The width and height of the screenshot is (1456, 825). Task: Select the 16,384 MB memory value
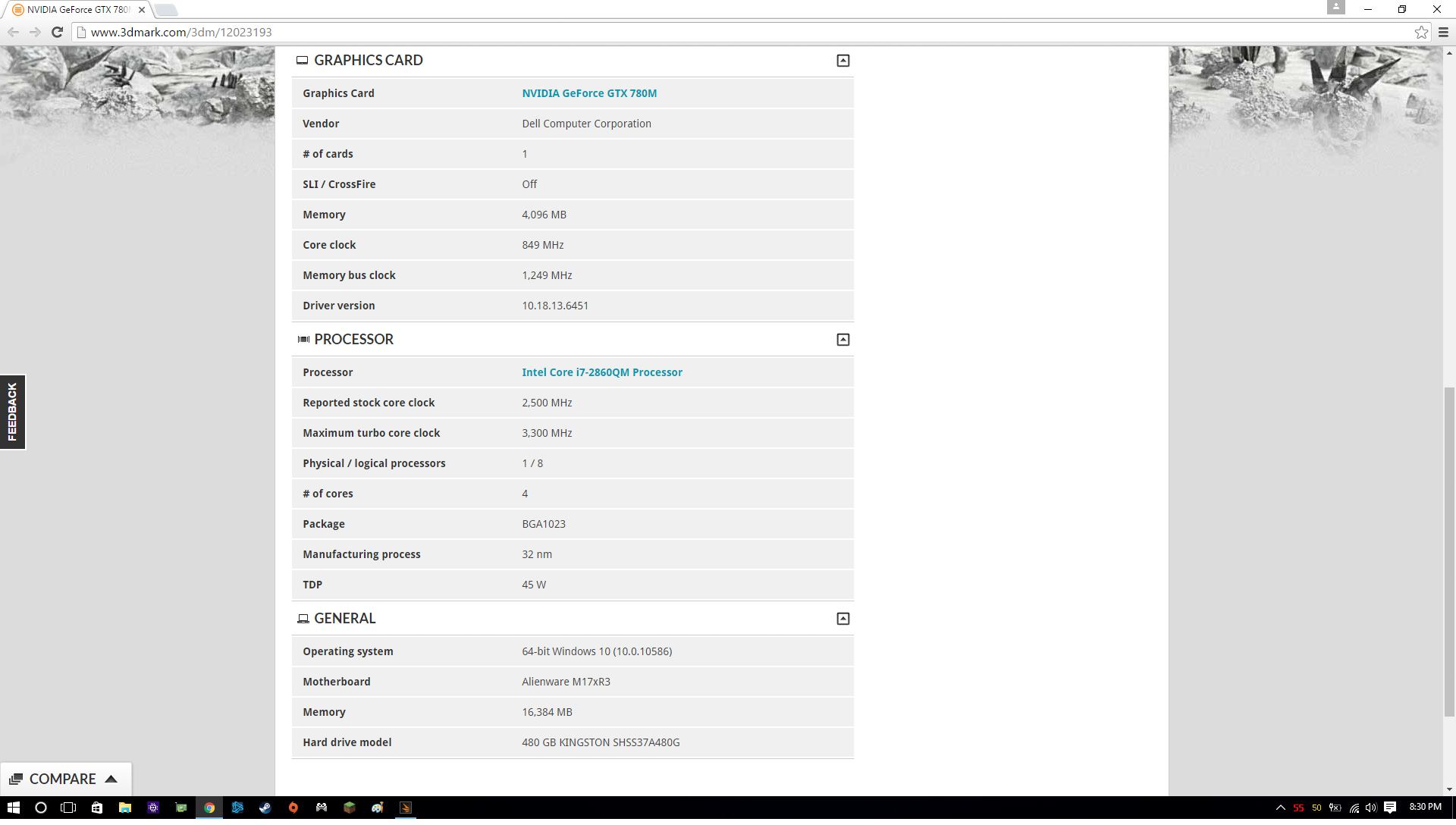click(x=547, y=712)
